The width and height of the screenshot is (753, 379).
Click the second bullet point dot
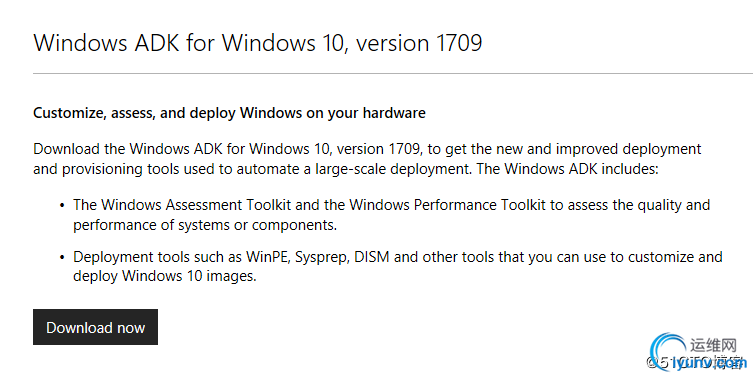62,257
